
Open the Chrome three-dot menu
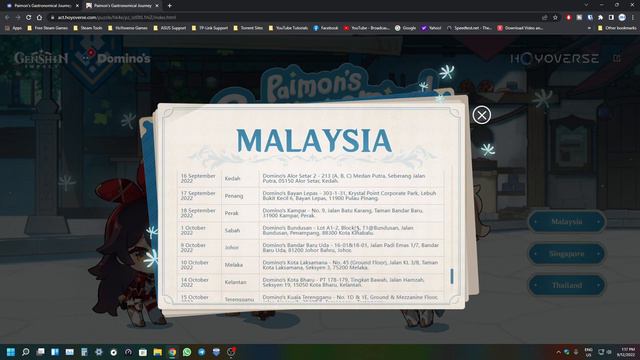pos(633,18)
